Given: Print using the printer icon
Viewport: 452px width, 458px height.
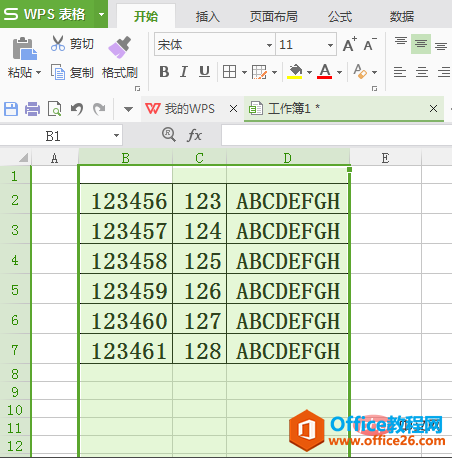Looking at the screenshot, I should 32,109.
